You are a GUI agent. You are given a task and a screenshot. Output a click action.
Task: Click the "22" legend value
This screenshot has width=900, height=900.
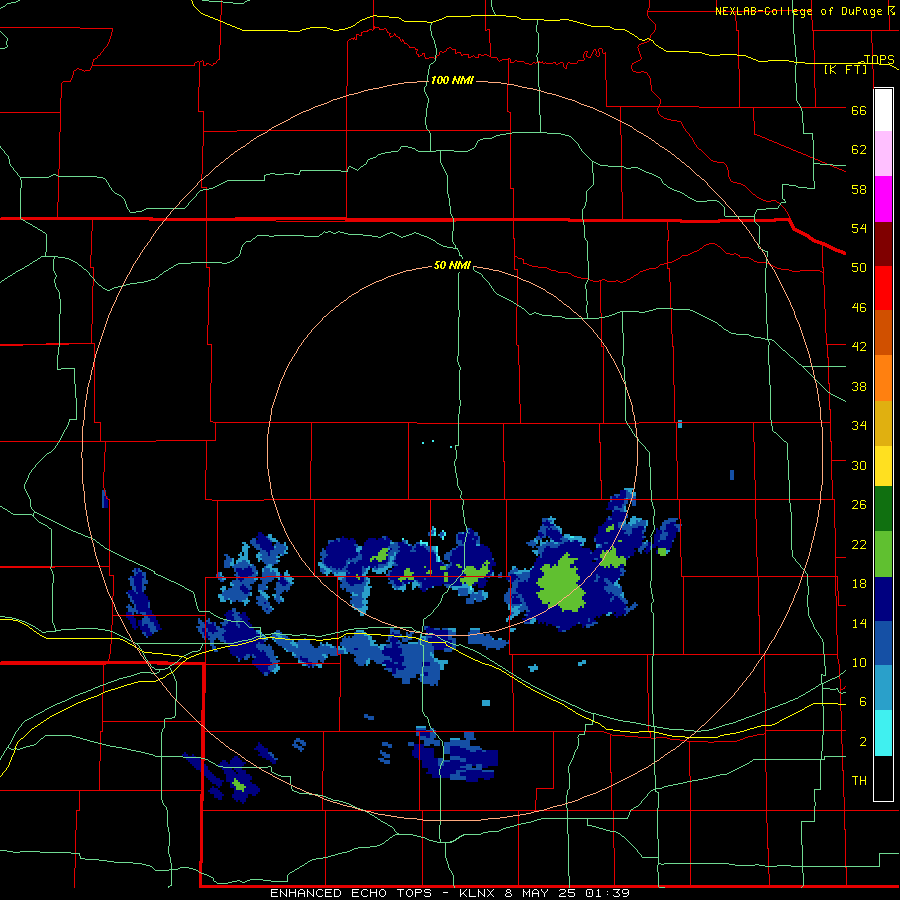pos(859,545)
